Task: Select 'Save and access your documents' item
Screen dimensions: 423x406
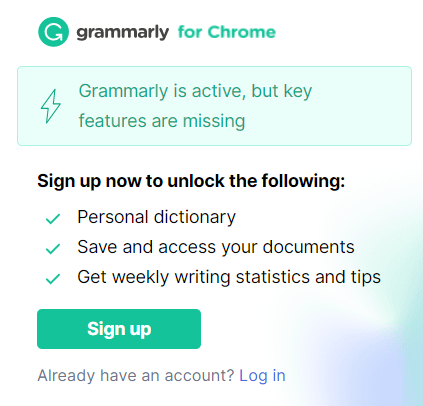Action: [216, 247]
